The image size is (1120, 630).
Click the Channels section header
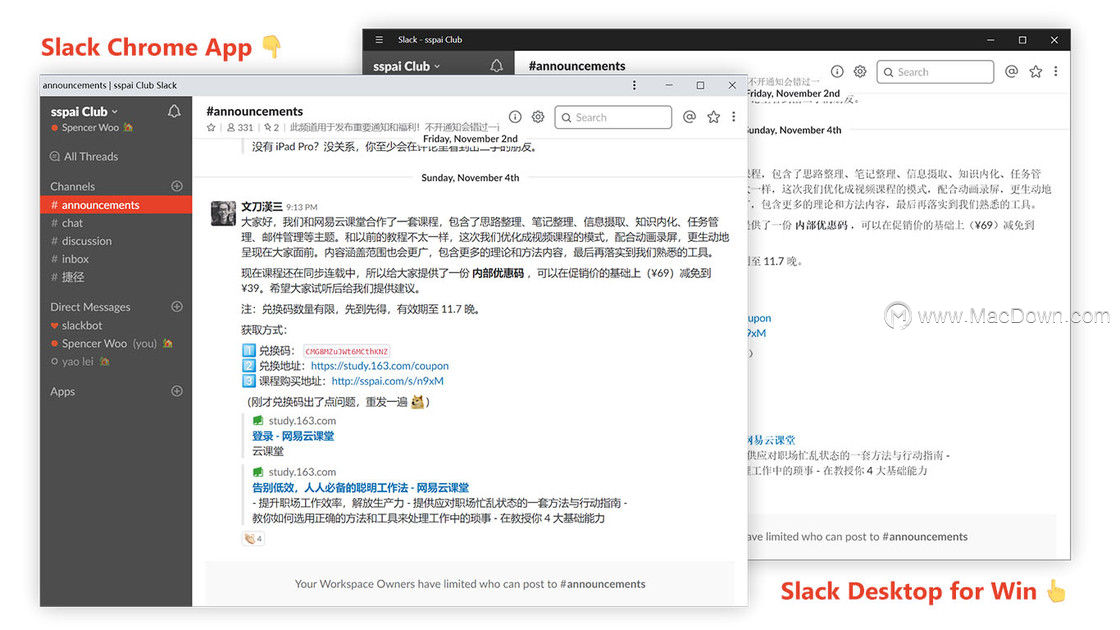(x=72, y=186)
